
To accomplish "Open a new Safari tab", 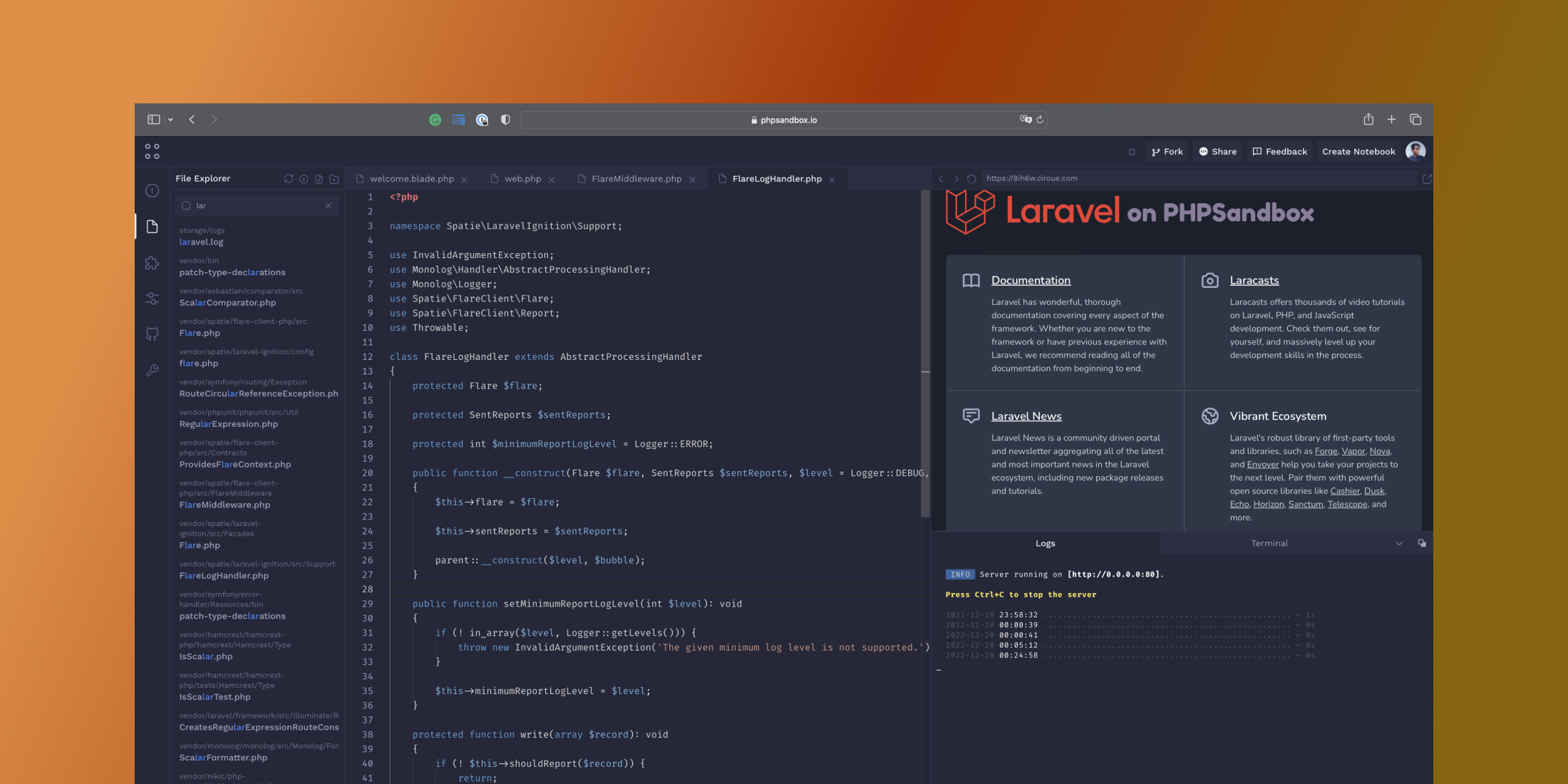I will pos(1392,120).
